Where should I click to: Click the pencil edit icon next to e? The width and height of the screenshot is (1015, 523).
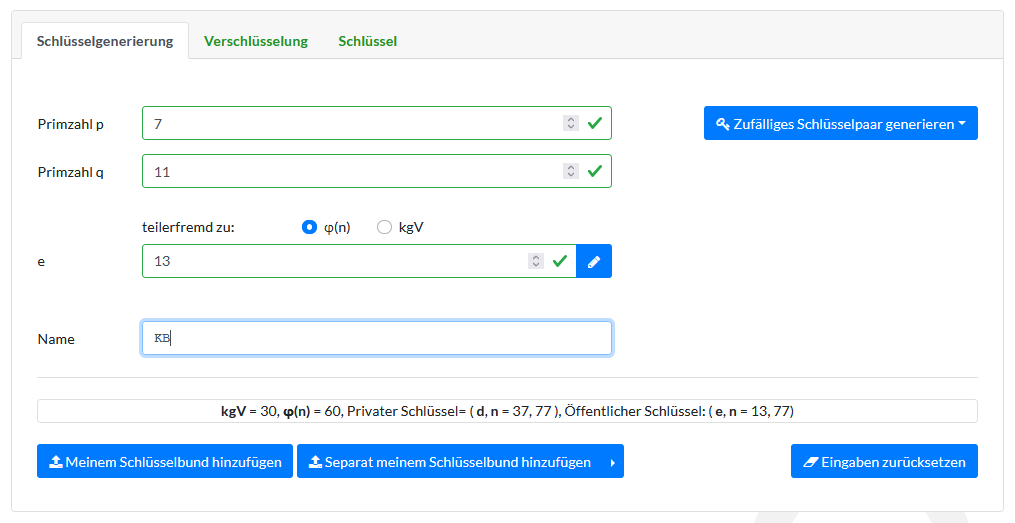point(594,262)
